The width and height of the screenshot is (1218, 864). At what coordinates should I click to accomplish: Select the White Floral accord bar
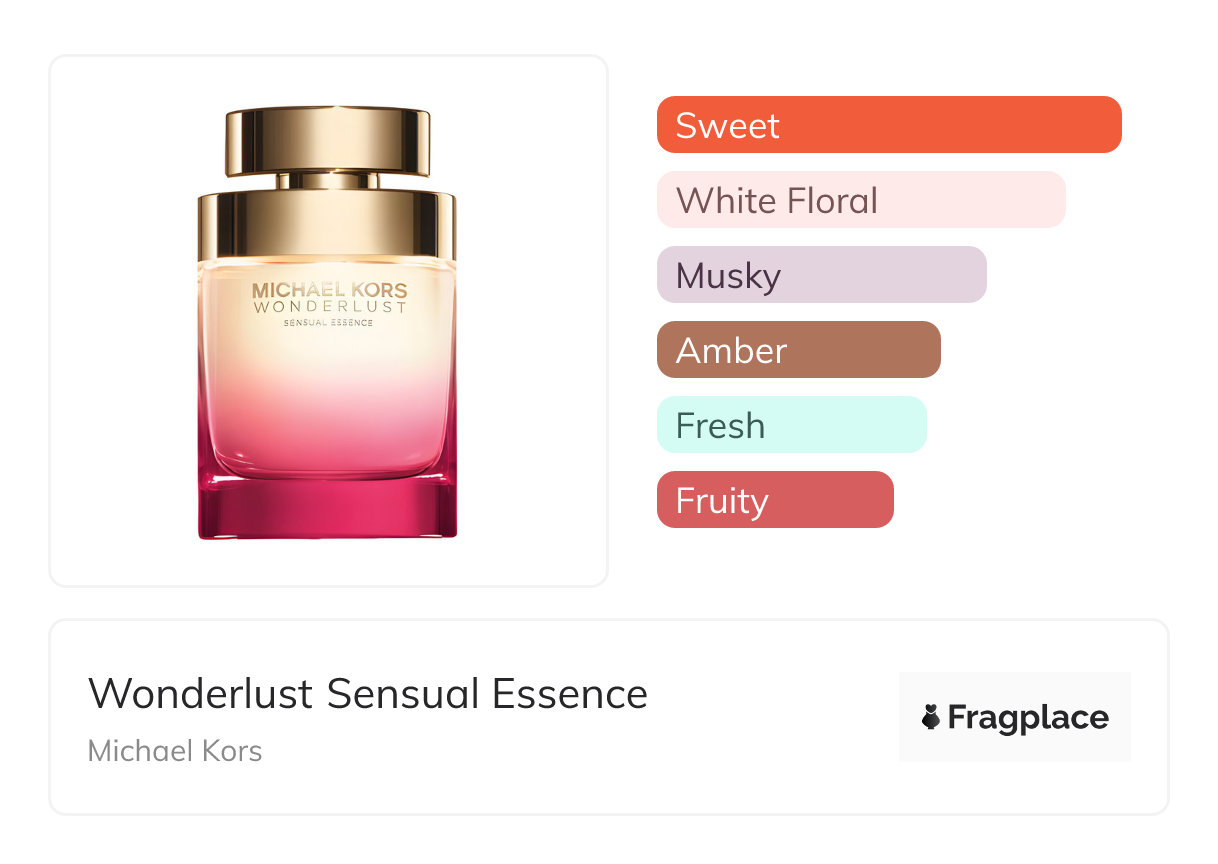click(861, 200)
